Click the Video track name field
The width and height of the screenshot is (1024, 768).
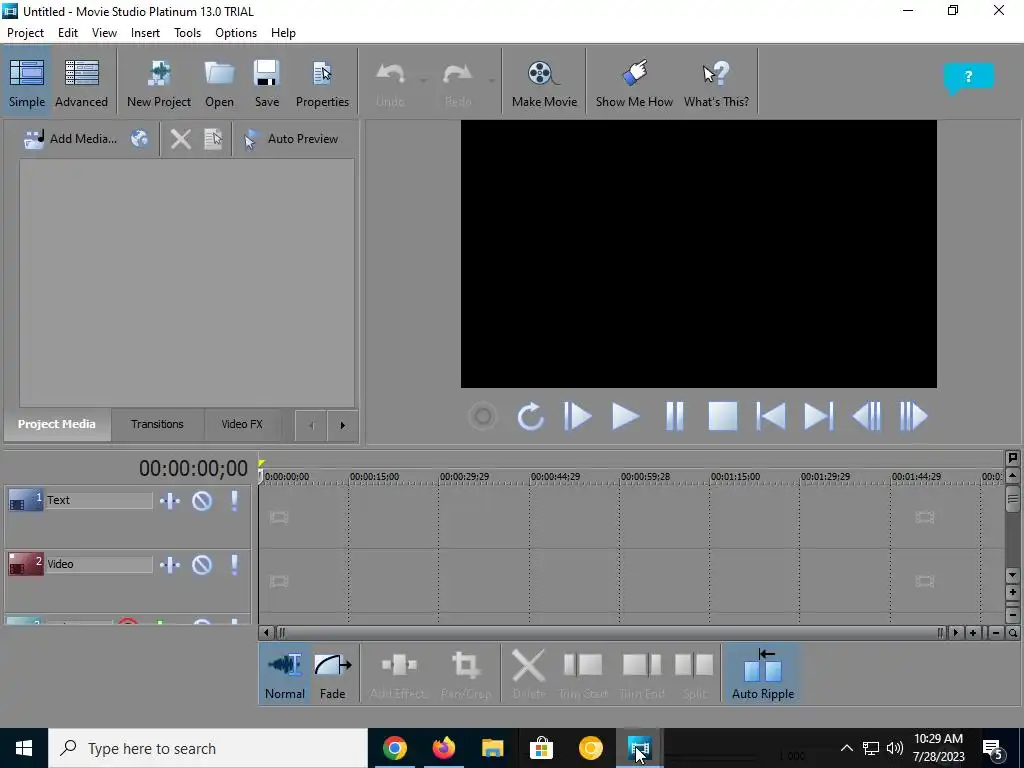(99, 564)
